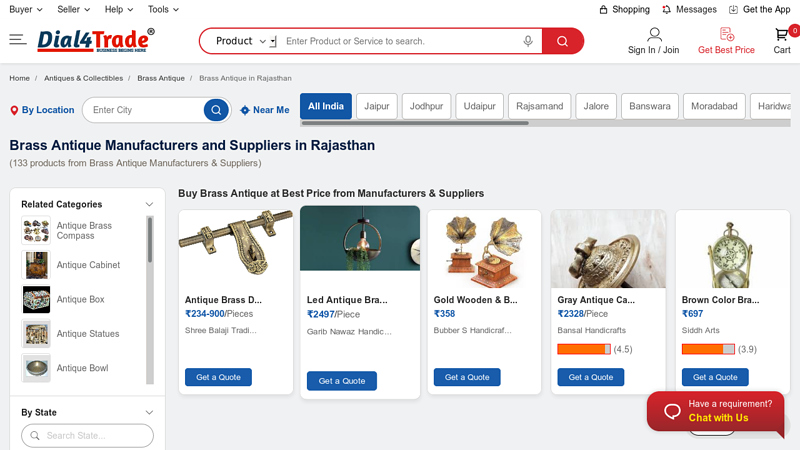
Task: Open the hamburger menu icon
Action: (x=18, y=39)
